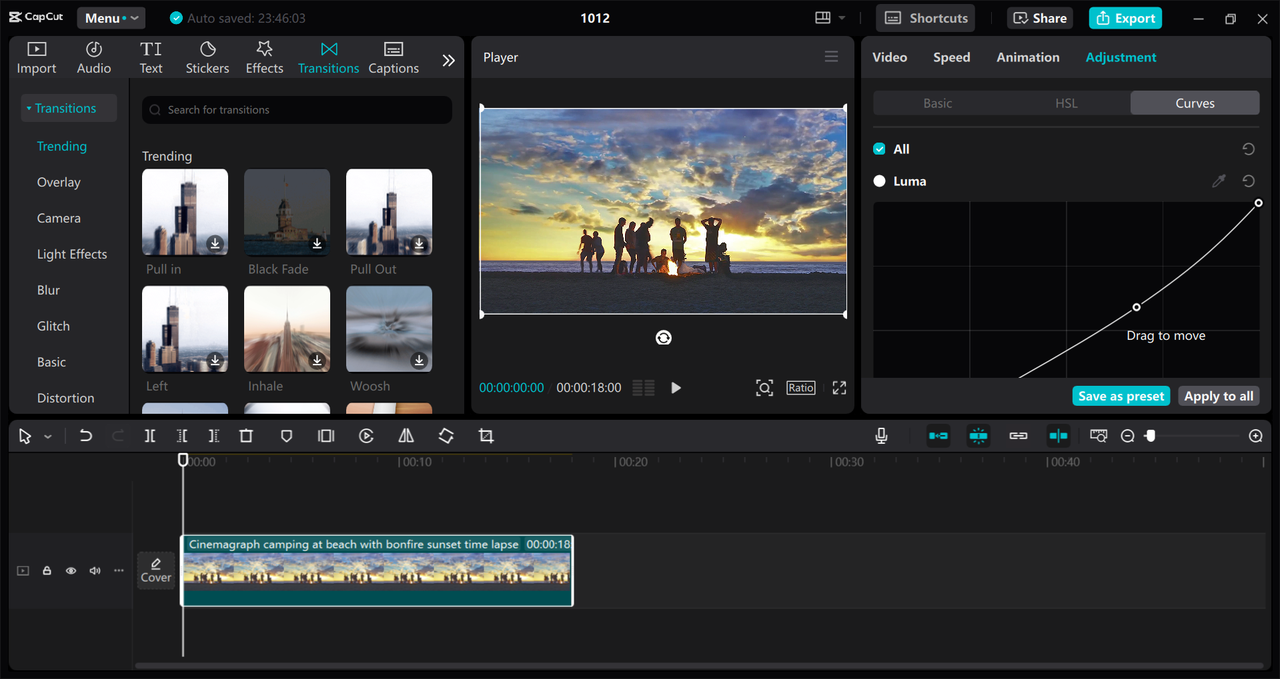
Task: Play the video preview
Action: [676, 388]
